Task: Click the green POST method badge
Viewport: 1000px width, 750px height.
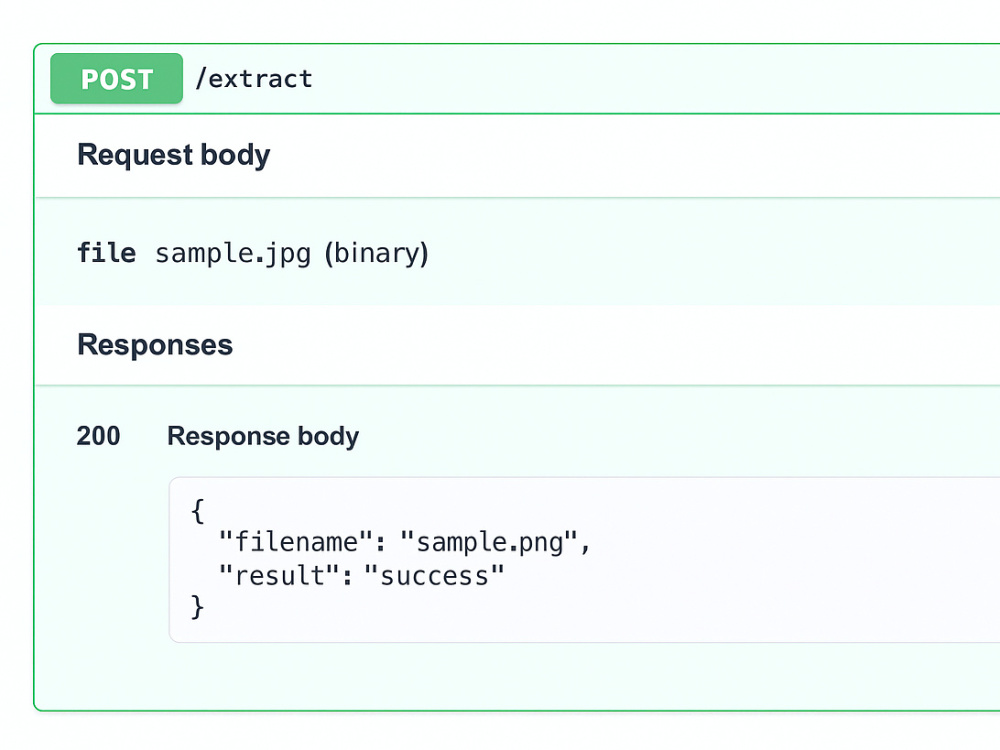Action: (117, 78)
